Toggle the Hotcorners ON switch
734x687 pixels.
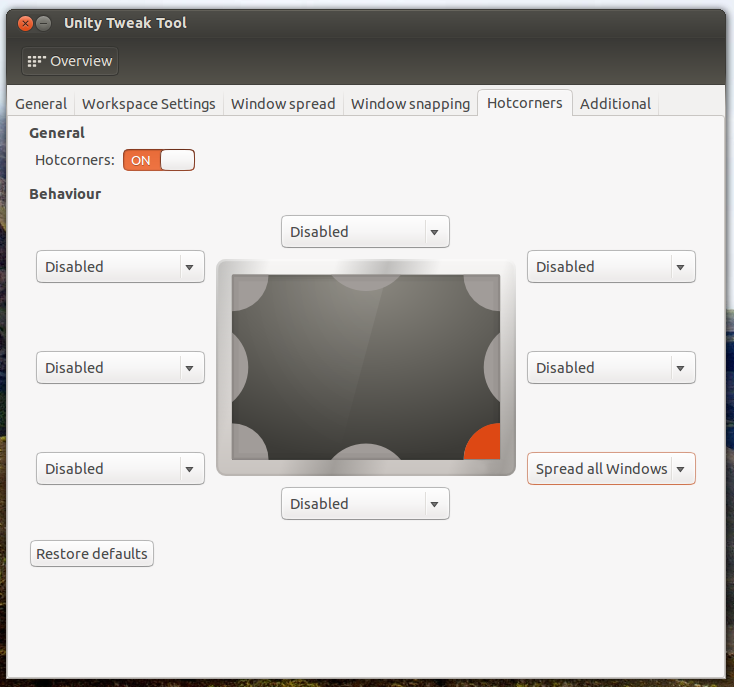coord(159,160)
